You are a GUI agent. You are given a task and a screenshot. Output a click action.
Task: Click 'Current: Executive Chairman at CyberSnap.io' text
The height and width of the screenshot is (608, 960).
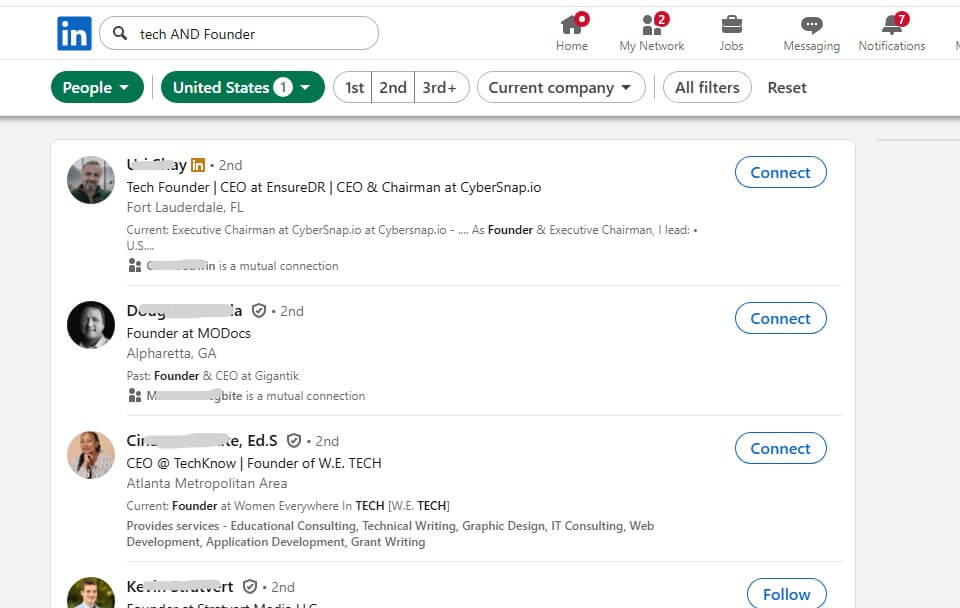(412, 238)
